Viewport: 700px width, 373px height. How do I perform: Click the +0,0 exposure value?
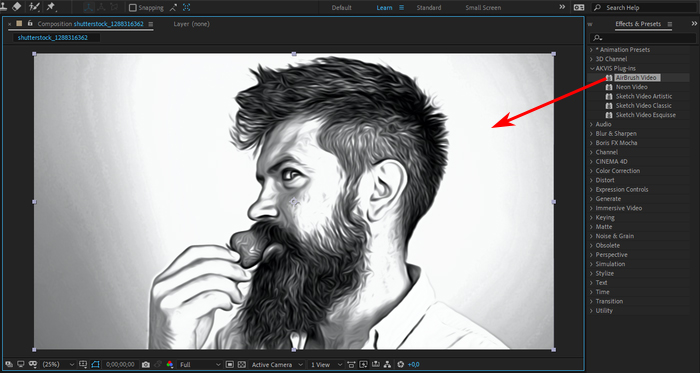pos(413,365)
